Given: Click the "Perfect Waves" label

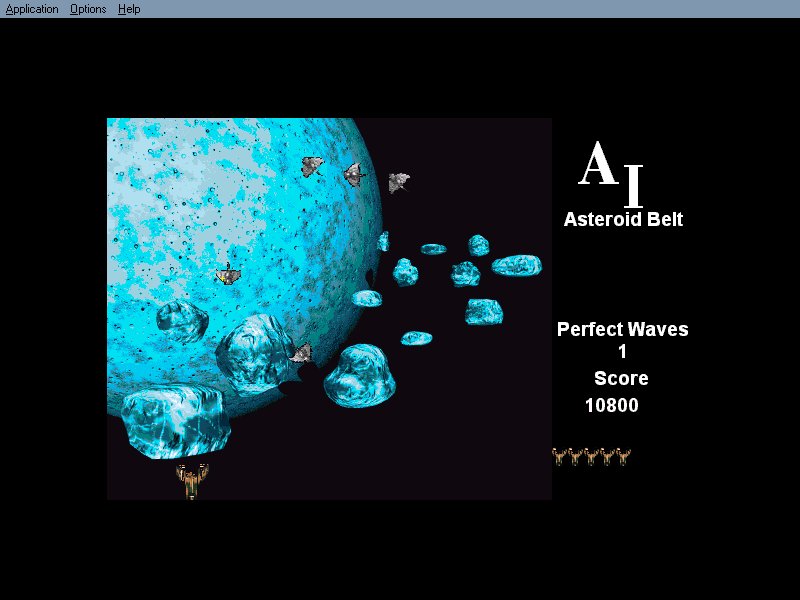Looking at the screenshot, I should click(622, 329).
